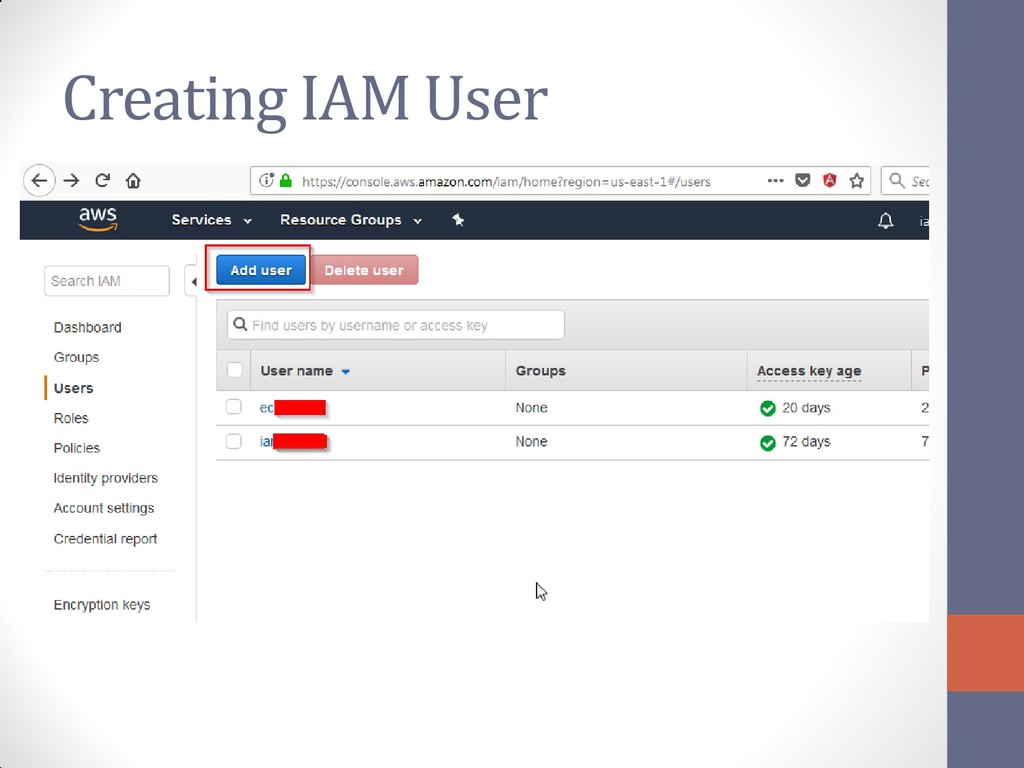Focus the Search IAM input field

tap(107, 281)
